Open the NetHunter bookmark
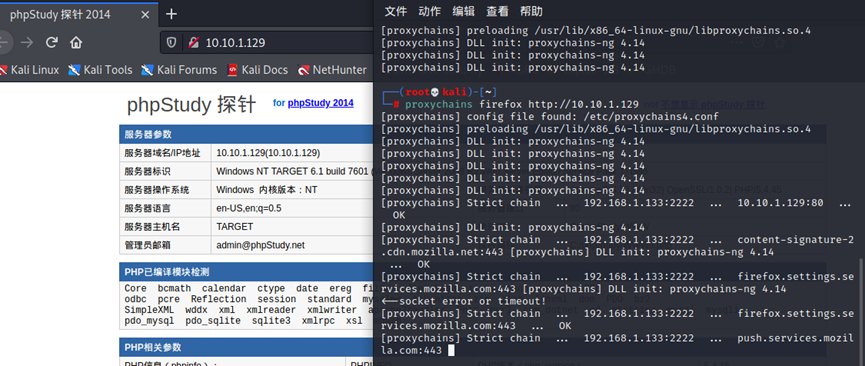This screenshot has height=366, width=865. (332, 70)
